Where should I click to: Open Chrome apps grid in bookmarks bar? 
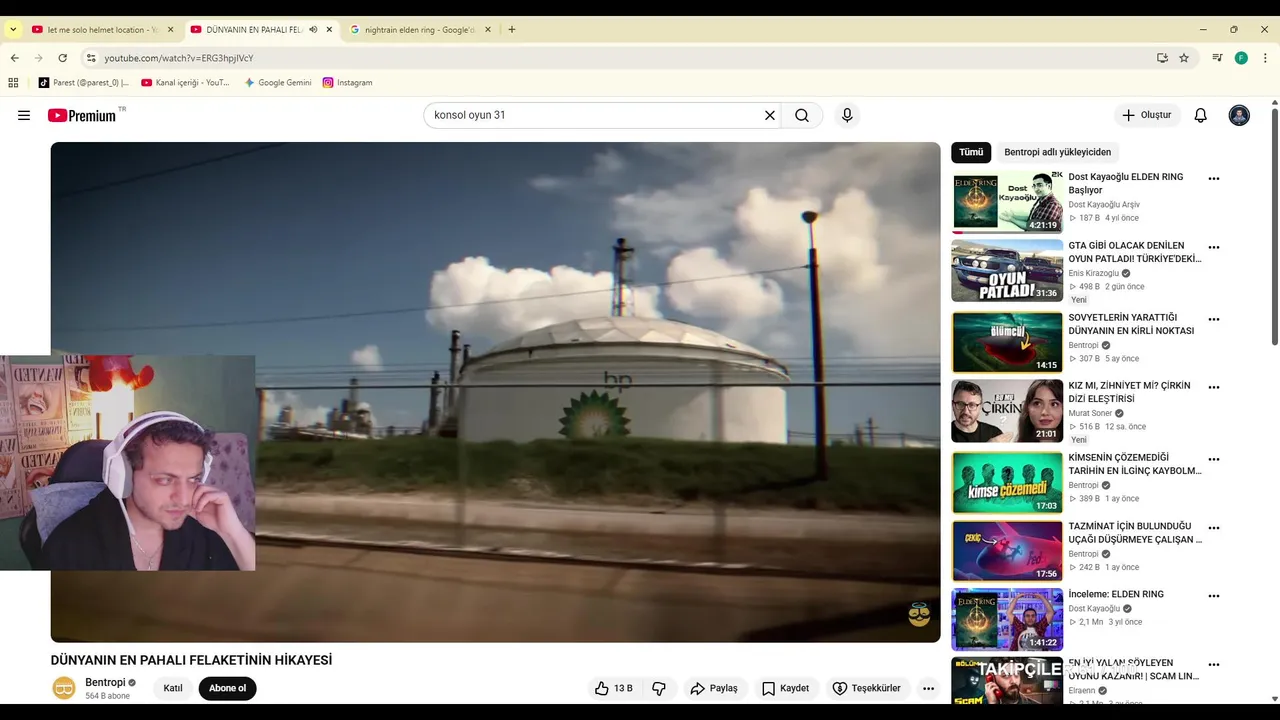pos(13,82)
